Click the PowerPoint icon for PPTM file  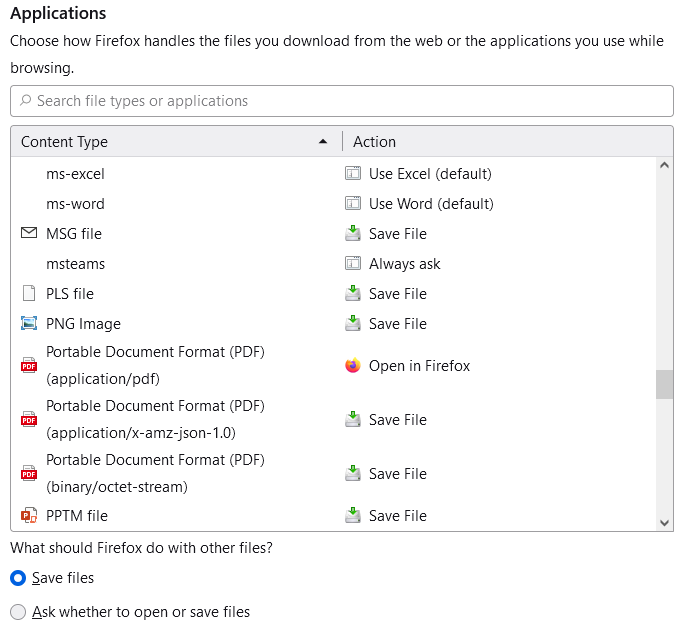coord(28,516)
